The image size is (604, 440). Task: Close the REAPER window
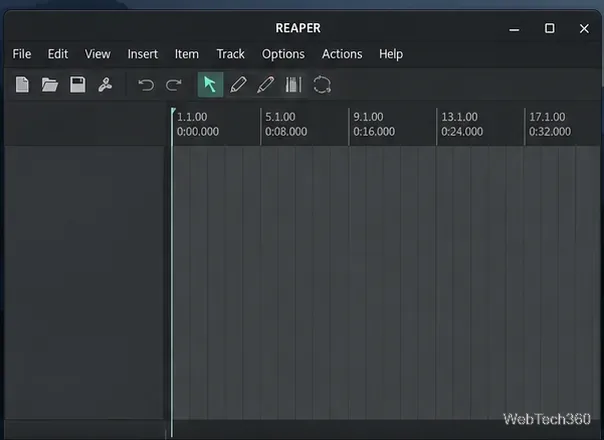click(x=584, y=29)
